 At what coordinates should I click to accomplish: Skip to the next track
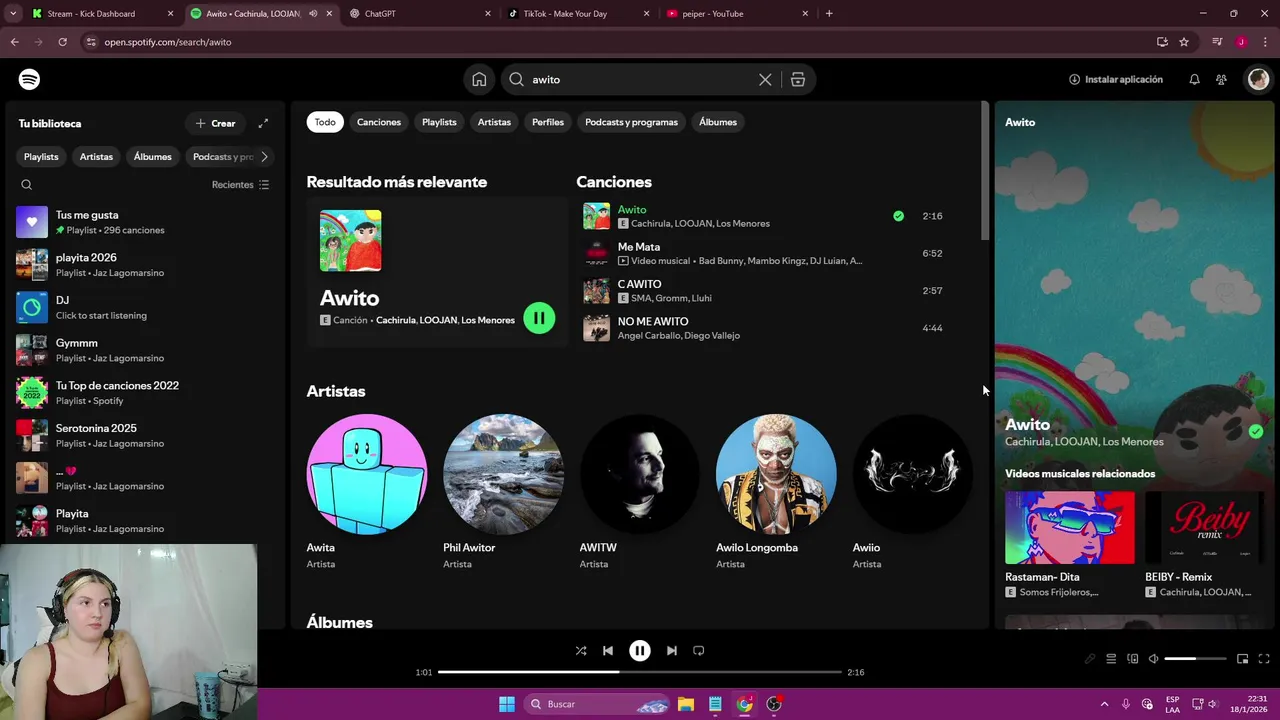672,650
